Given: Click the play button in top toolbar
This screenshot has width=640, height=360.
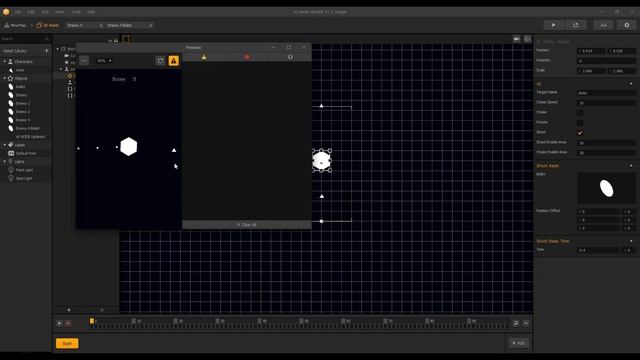Looking at the screenshot, I should (x=553, y=25).
